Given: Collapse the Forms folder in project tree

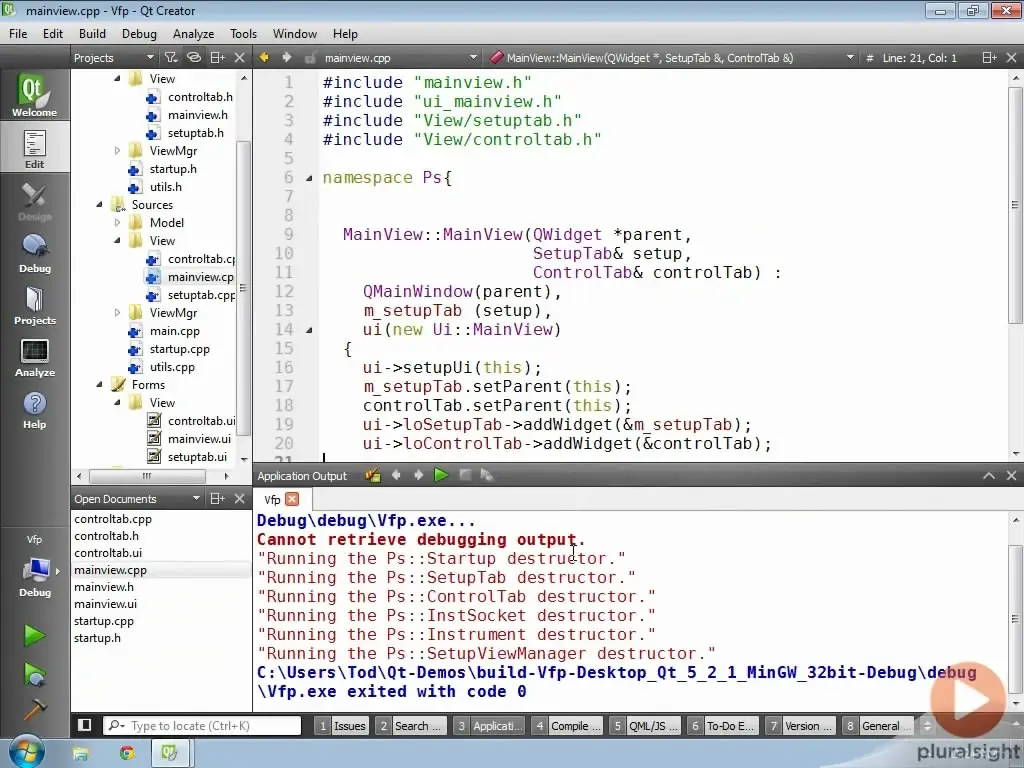Looking at the screenshot, I should click(x=101, y=385).
